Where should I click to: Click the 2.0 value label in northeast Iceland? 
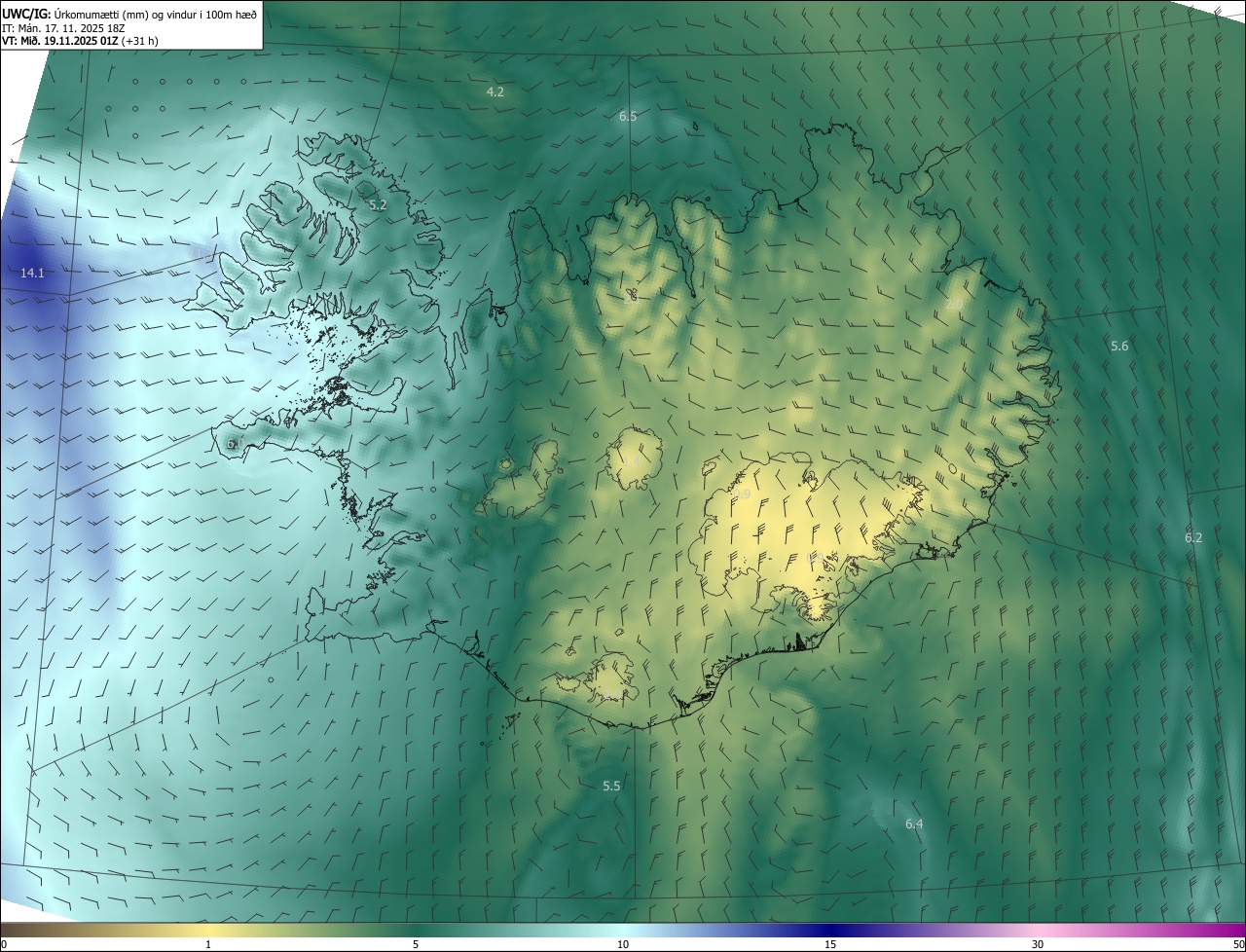[x=954, y=305]
